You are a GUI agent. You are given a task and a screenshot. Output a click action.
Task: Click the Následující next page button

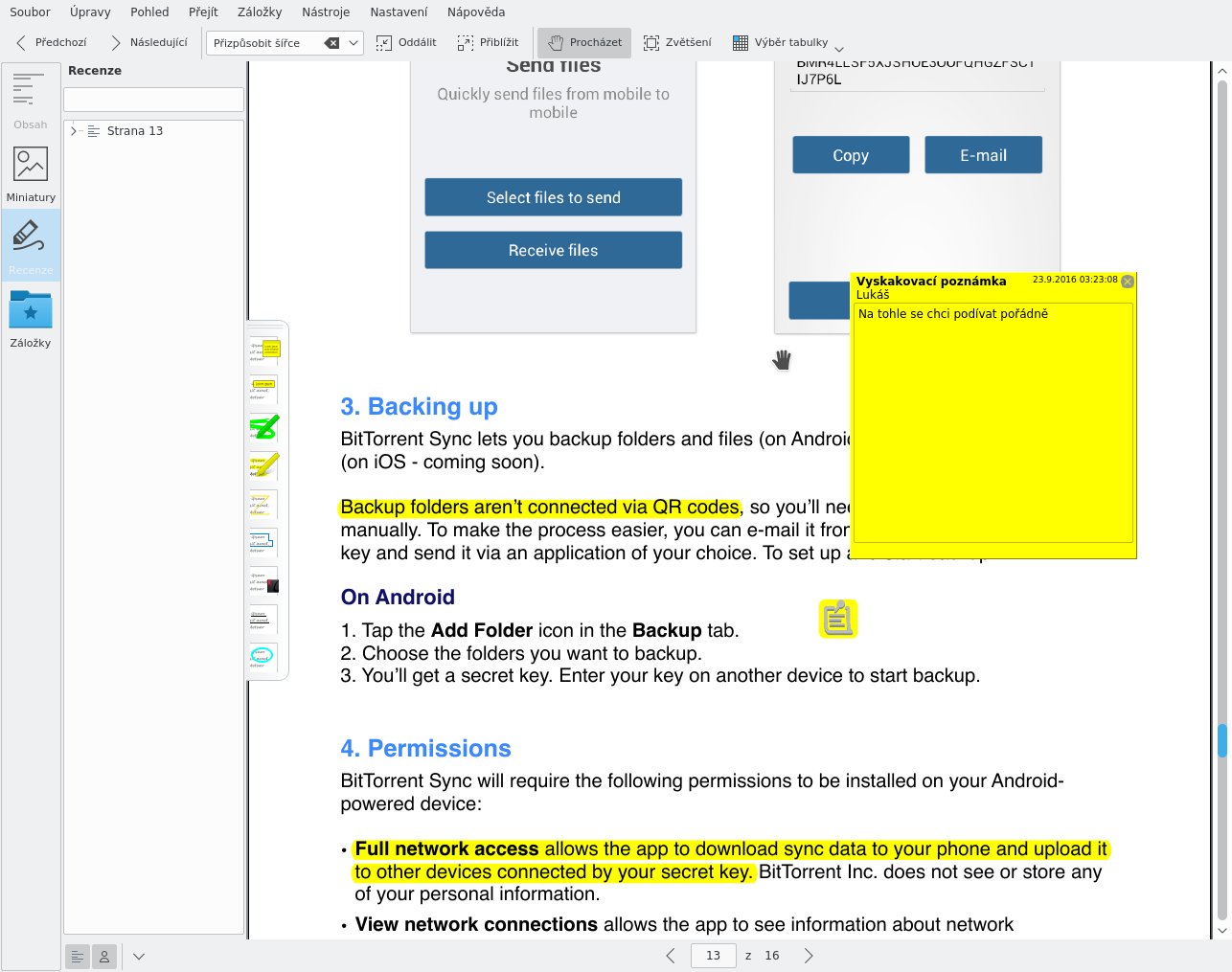[148, 42]
